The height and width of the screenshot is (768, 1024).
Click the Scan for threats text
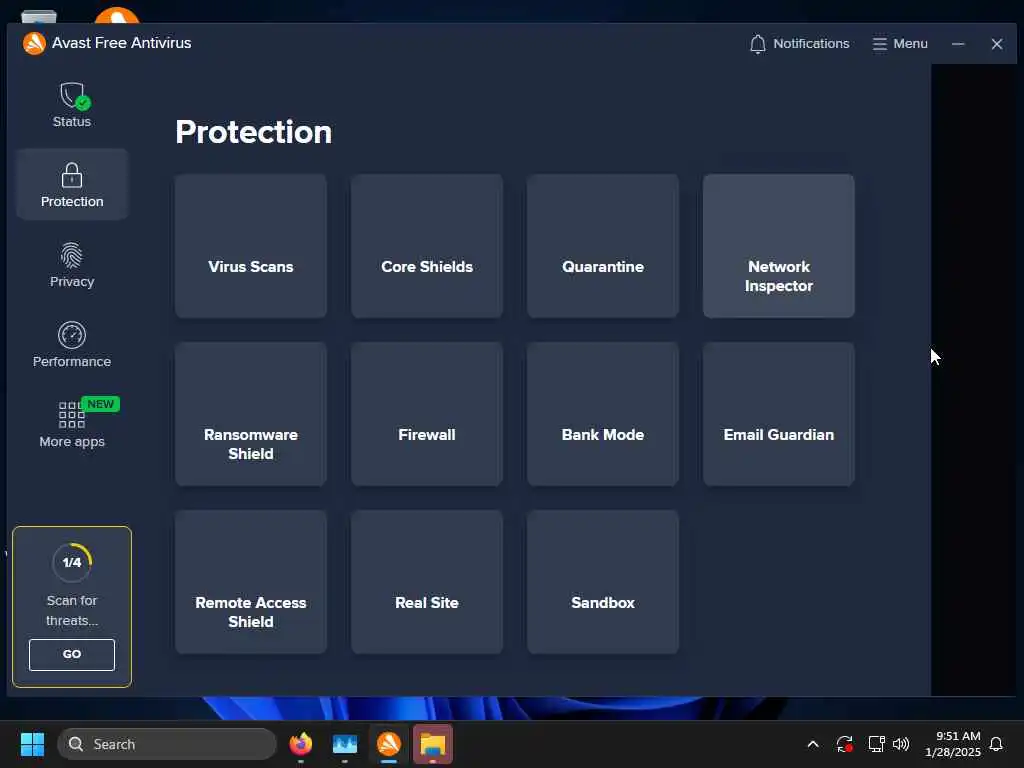(x=72, y=611)
